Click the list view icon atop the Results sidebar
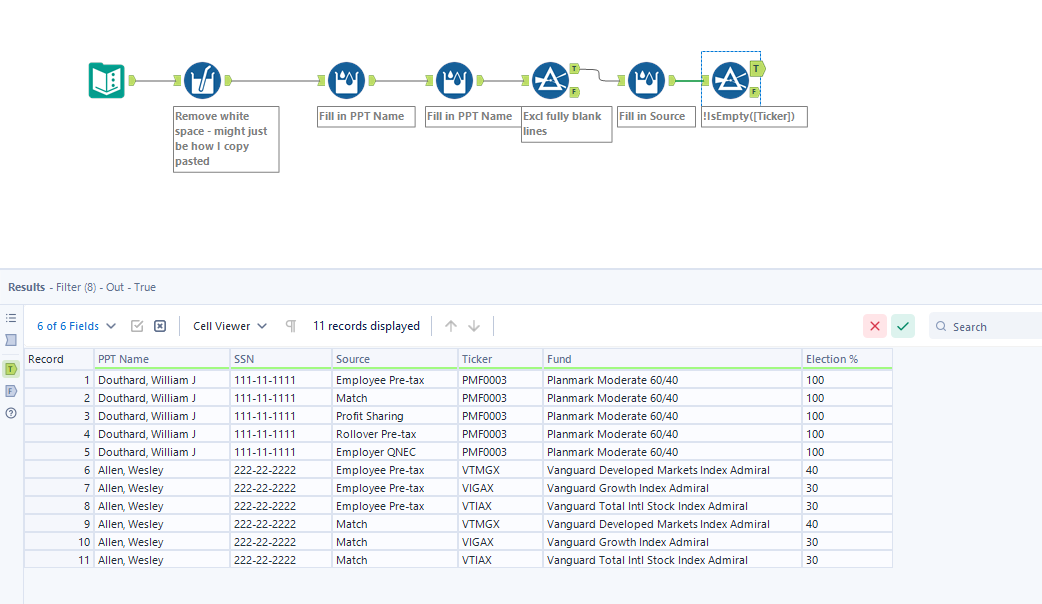1042x604 pixels. 11,317
